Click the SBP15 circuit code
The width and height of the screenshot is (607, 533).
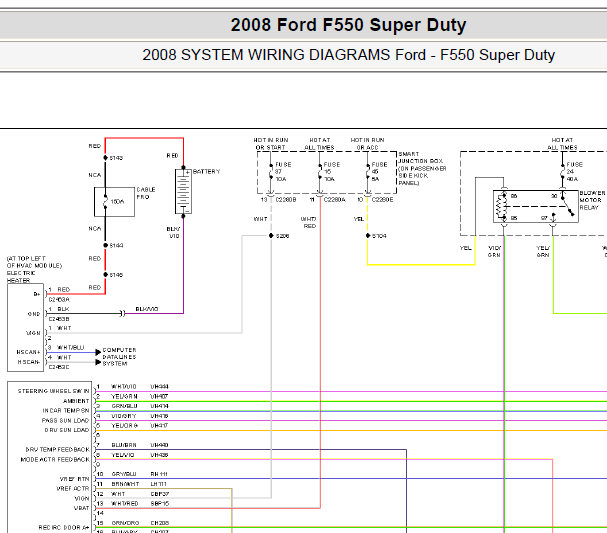(x=159, y=504)
